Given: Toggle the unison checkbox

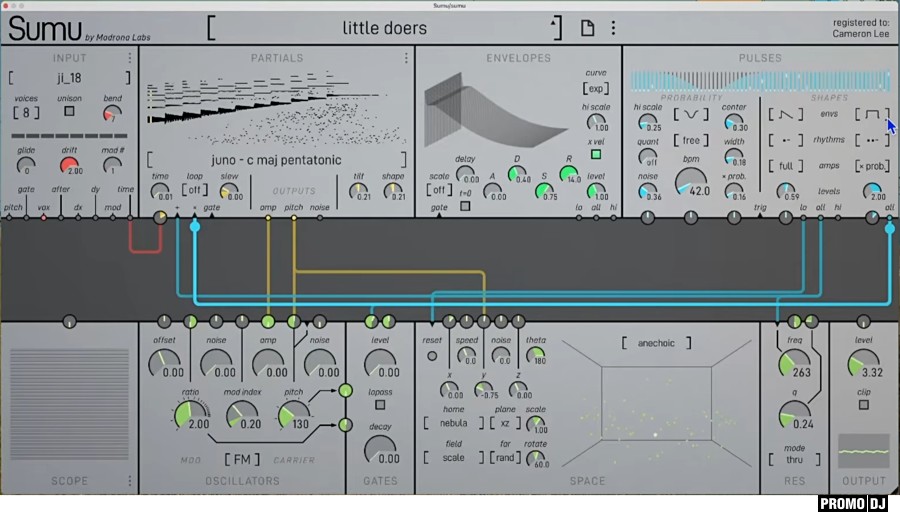Looking at the screenshot, I should pyautogui.click(x=69, y=111).
